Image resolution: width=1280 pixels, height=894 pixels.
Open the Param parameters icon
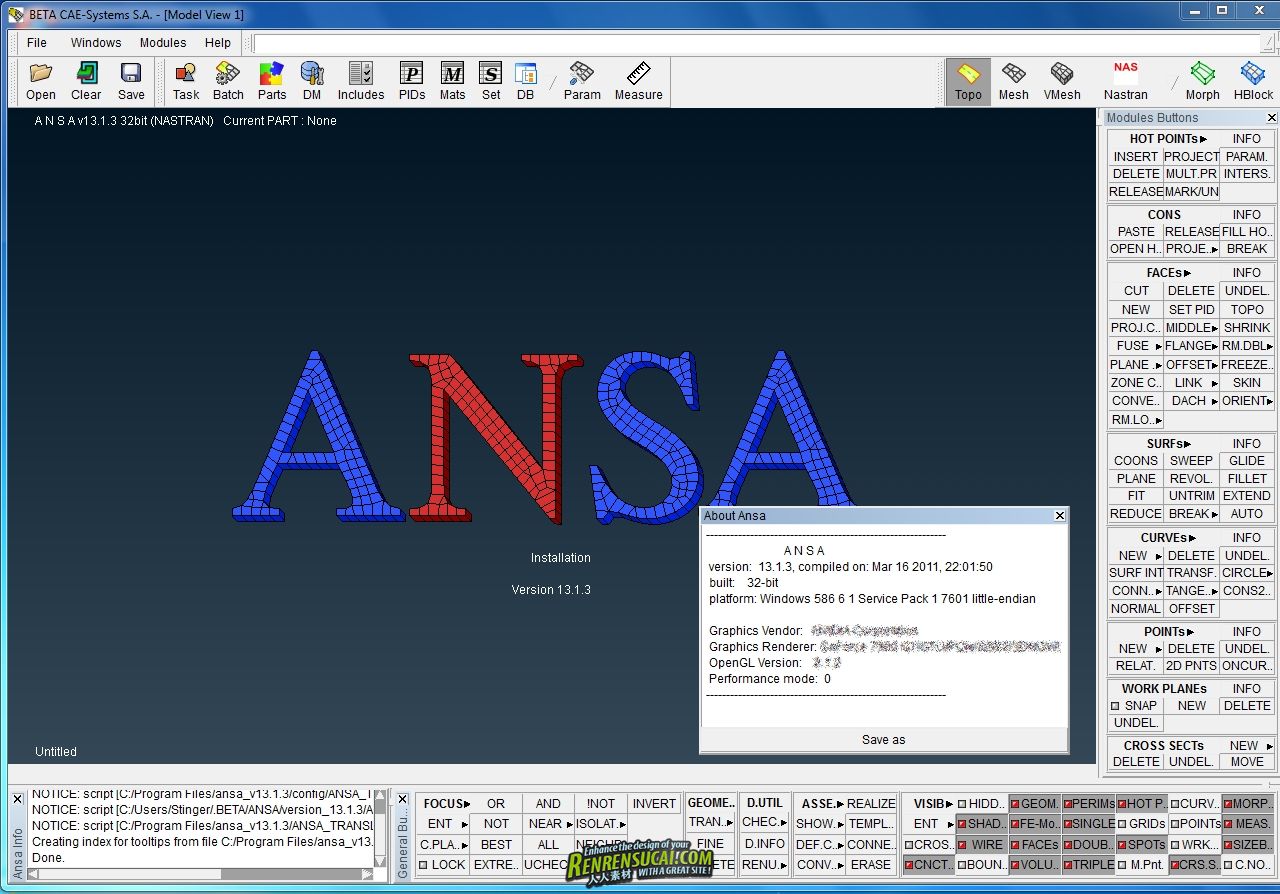(582, 82)
